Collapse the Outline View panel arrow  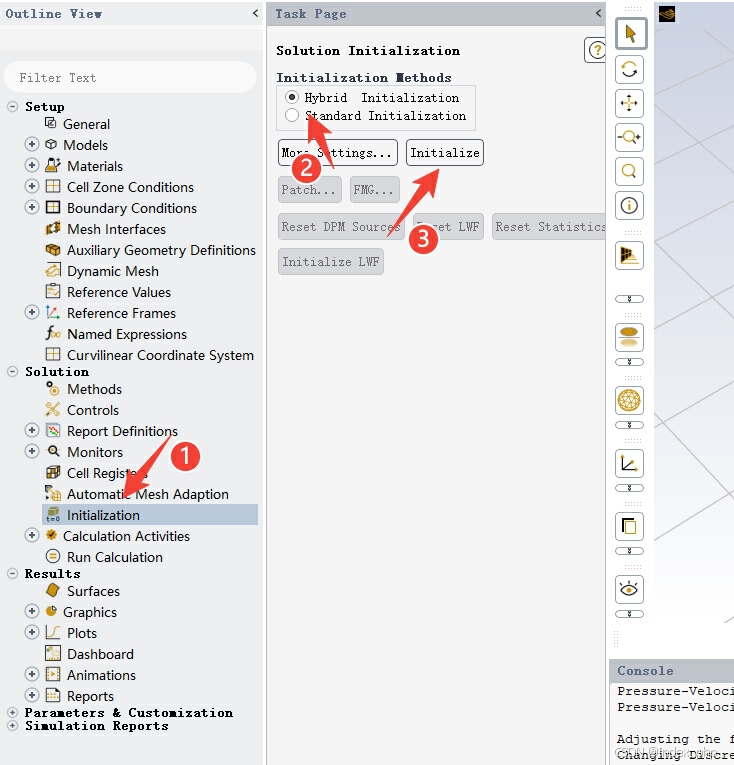pyautogui.click(x=255, y=13)
